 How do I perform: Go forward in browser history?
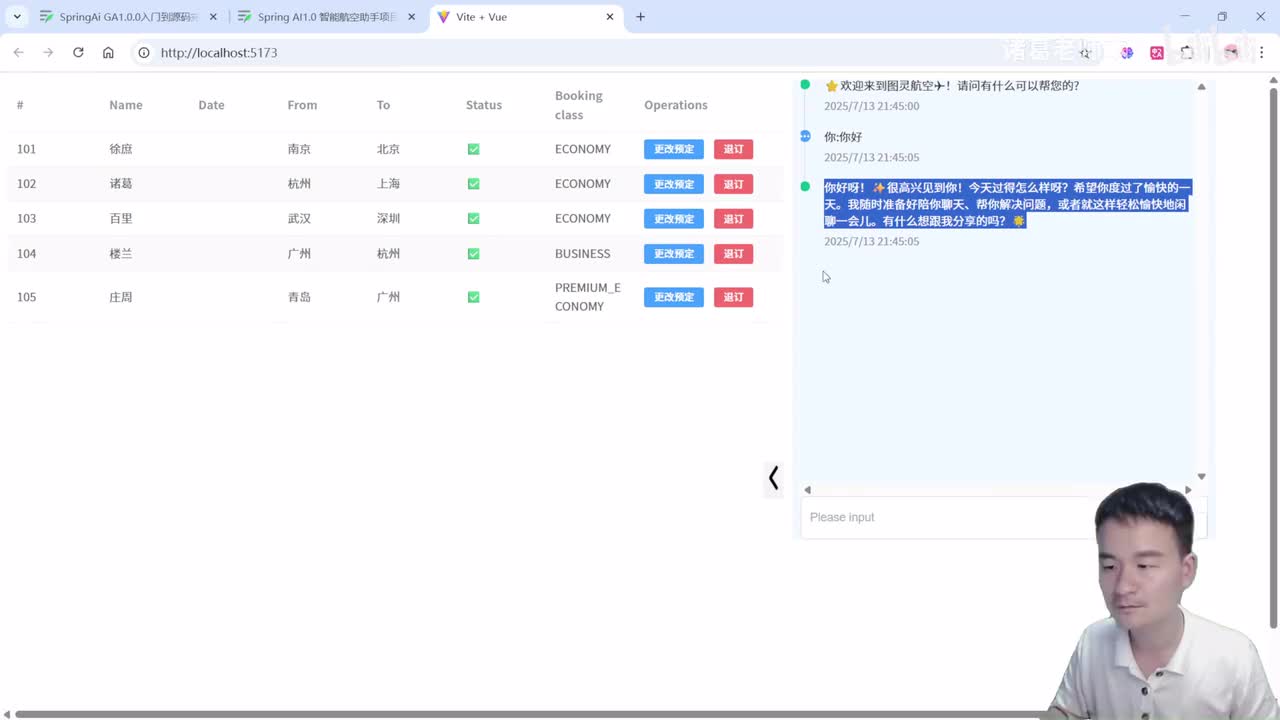tap(48, 52)
